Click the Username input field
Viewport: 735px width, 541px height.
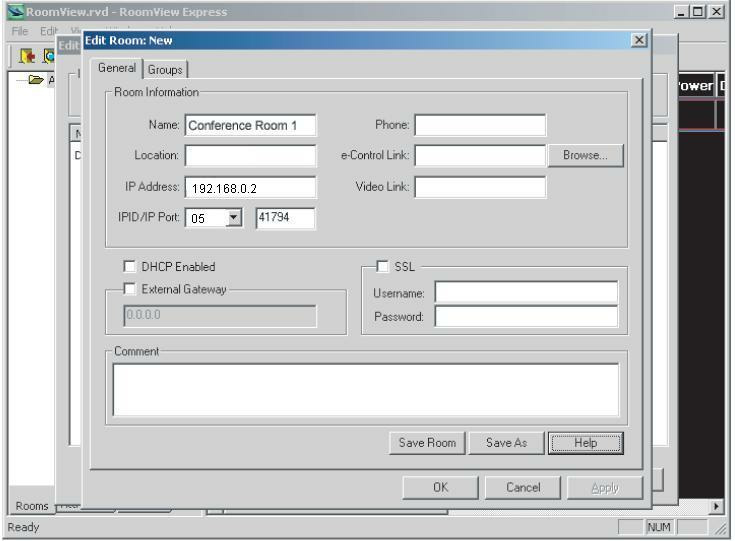click(526, 293)
